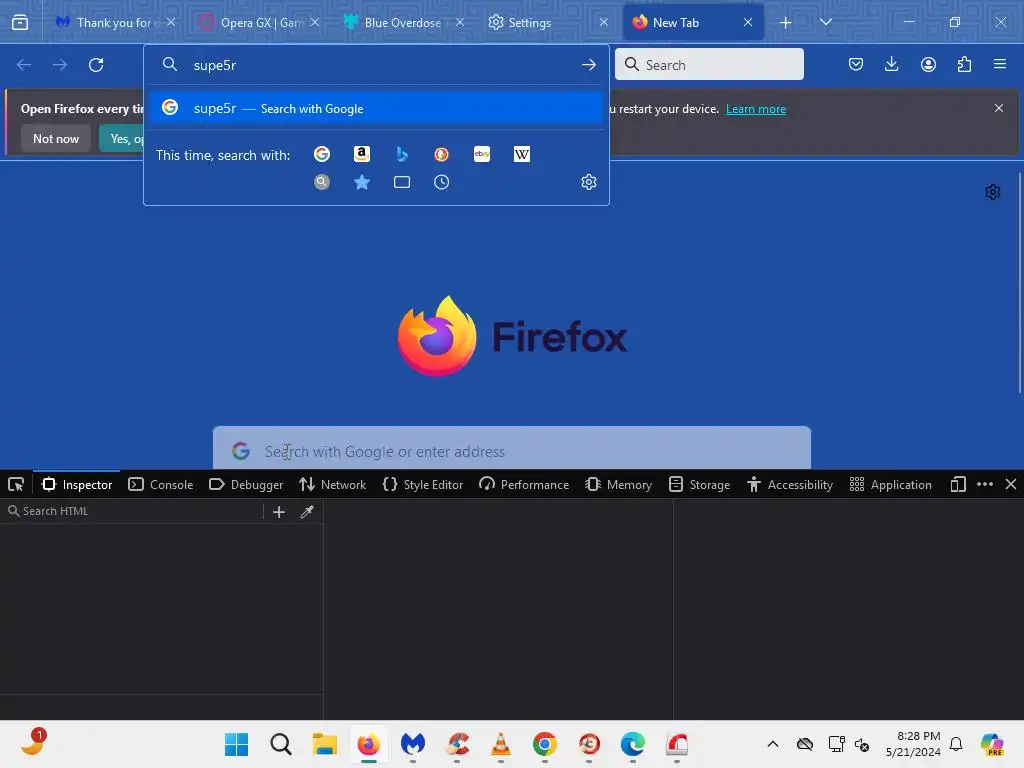Select the Inspector tab

click(x=77, y=485)
